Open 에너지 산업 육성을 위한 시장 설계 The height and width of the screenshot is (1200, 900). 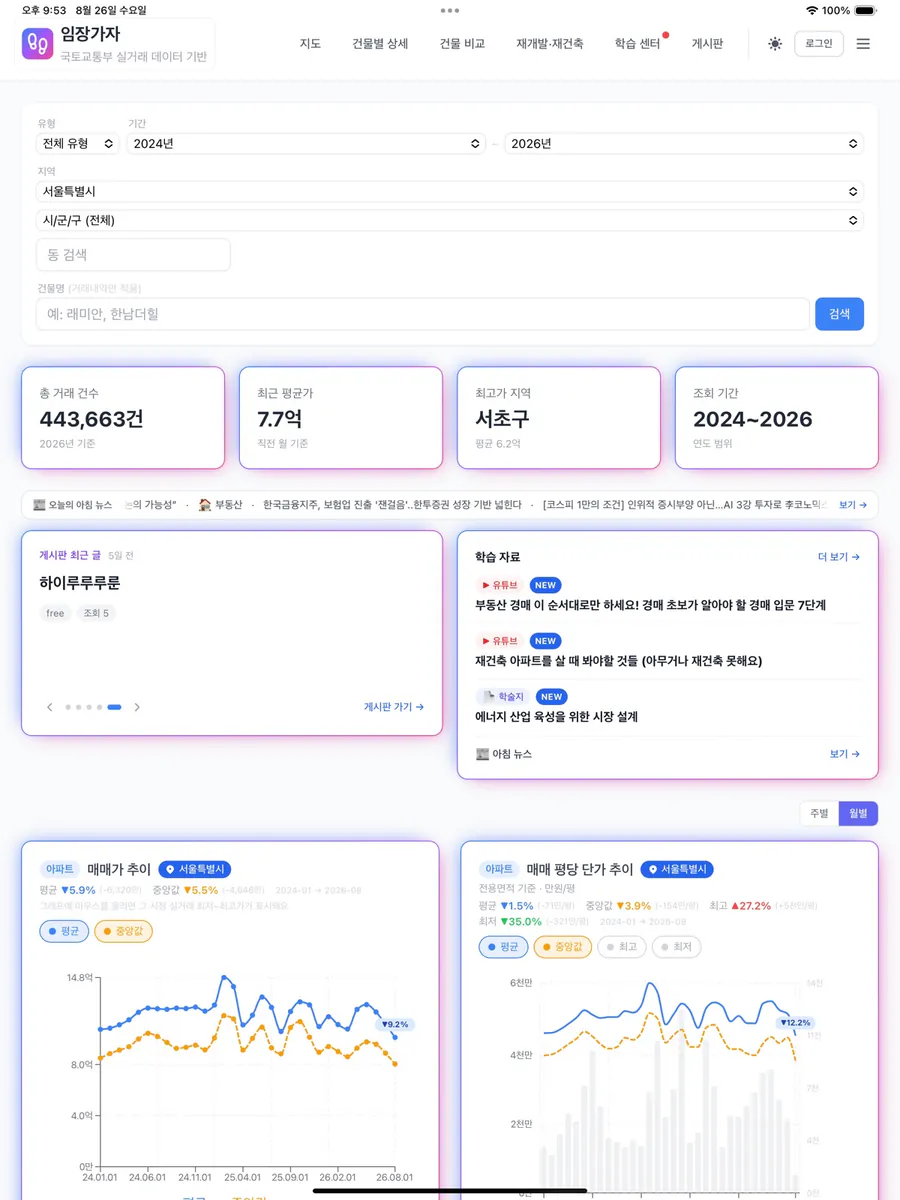pyautogui.click(x=556, y=717)
